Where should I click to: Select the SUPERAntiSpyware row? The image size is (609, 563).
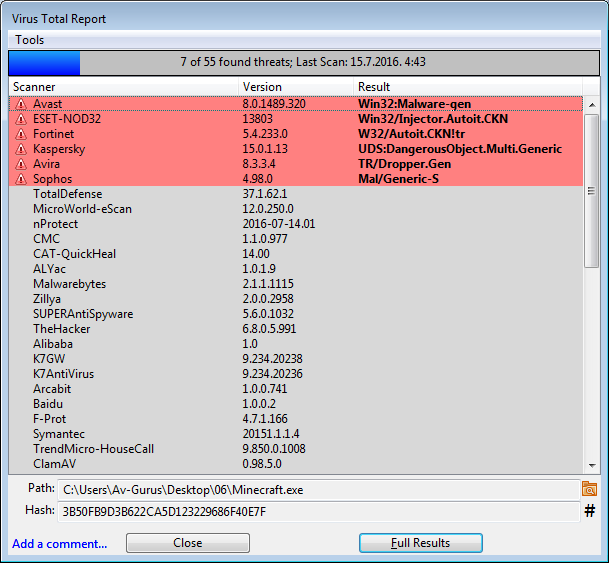pos(296,314)
